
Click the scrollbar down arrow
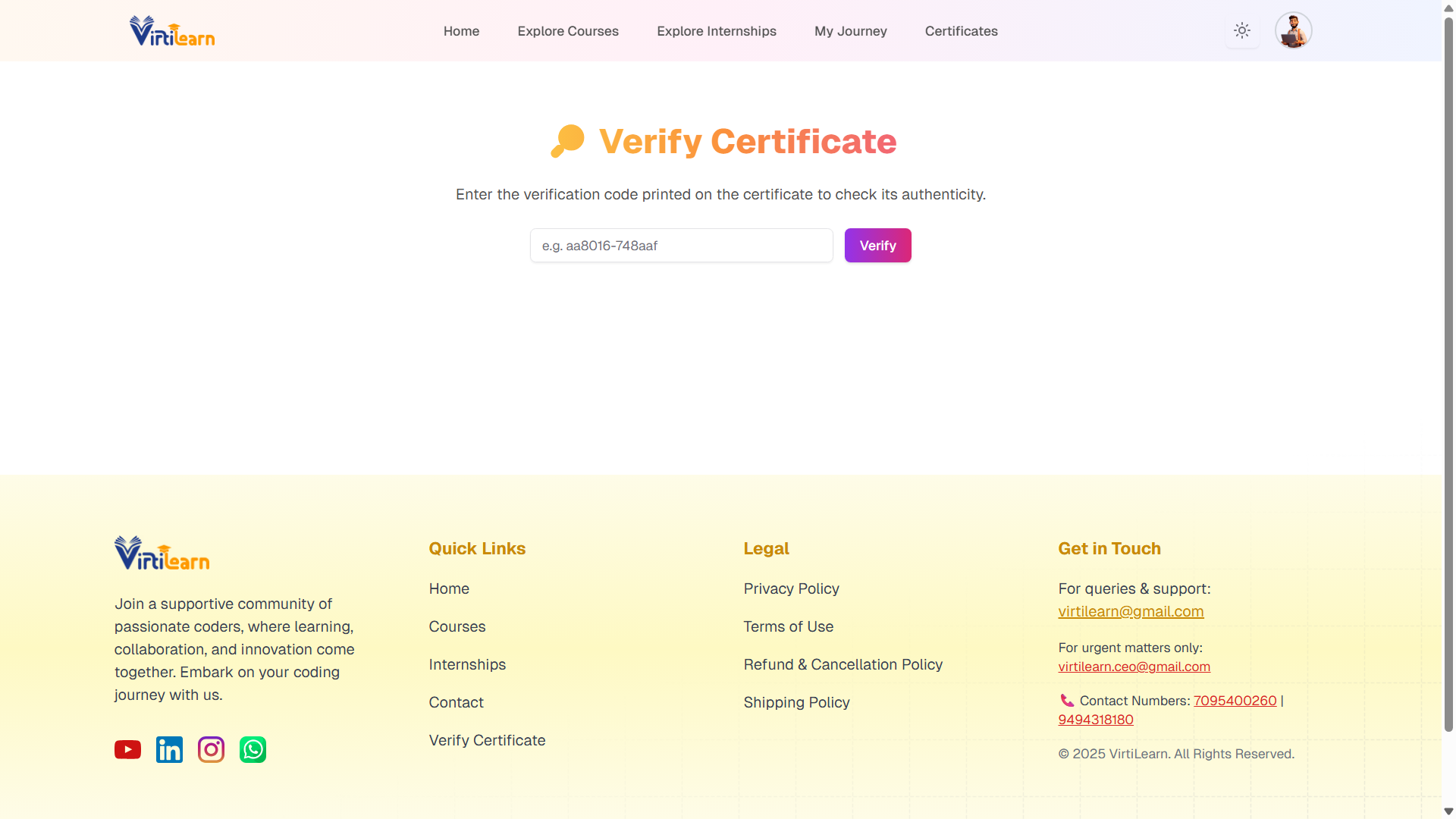pyautogui.click(x=1448, y=811)
